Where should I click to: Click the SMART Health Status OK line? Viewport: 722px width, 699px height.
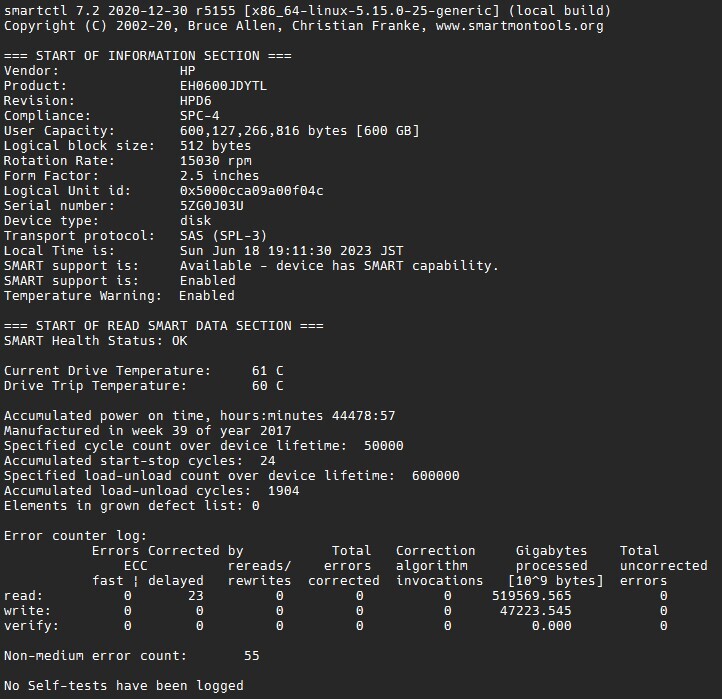tap(96, 341)
